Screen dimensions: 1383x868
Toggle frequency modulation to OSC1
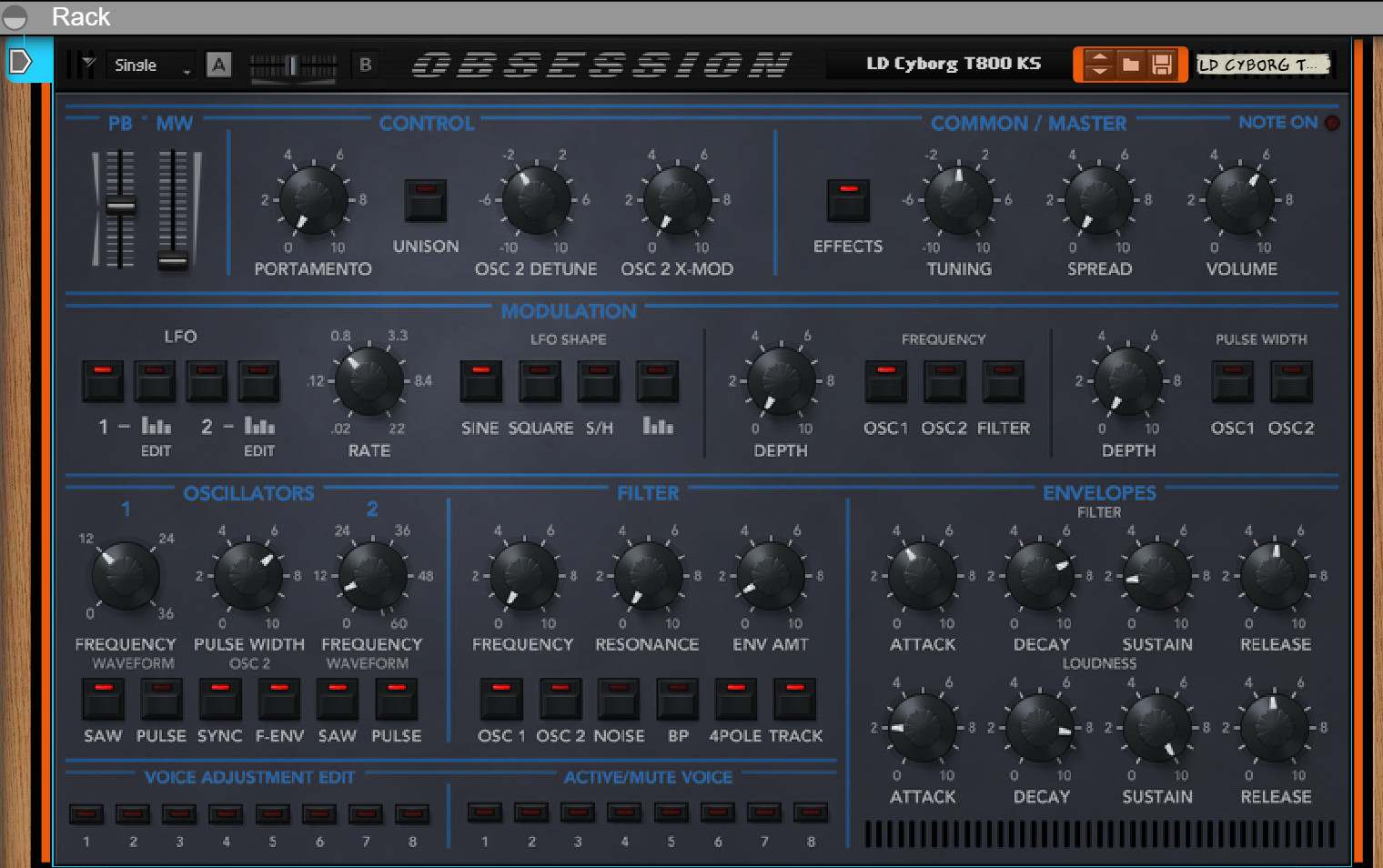(x=885, y=381)
